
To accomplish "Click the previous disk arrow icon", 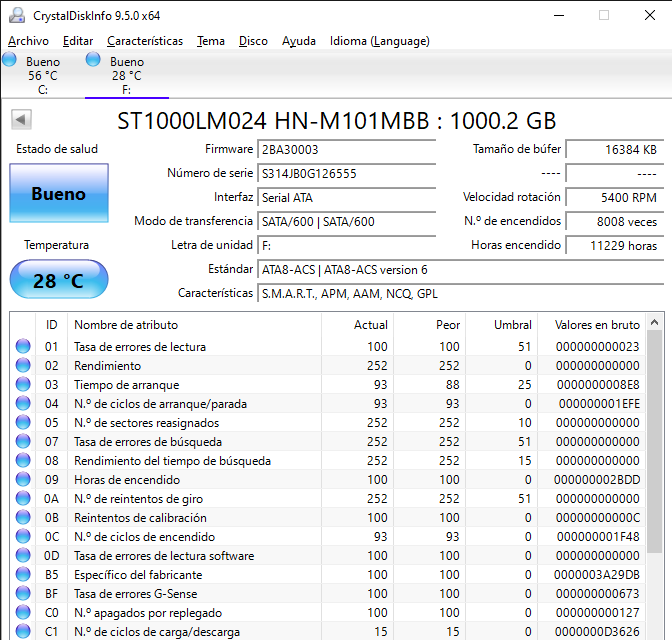I will click(20, 121).
